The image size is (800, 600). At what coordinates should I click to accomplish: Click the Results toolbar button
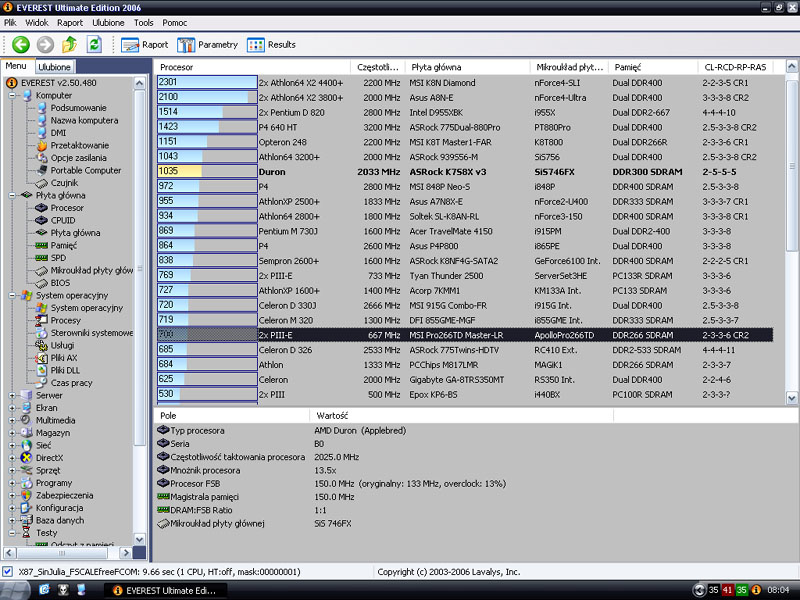point(271,45)
